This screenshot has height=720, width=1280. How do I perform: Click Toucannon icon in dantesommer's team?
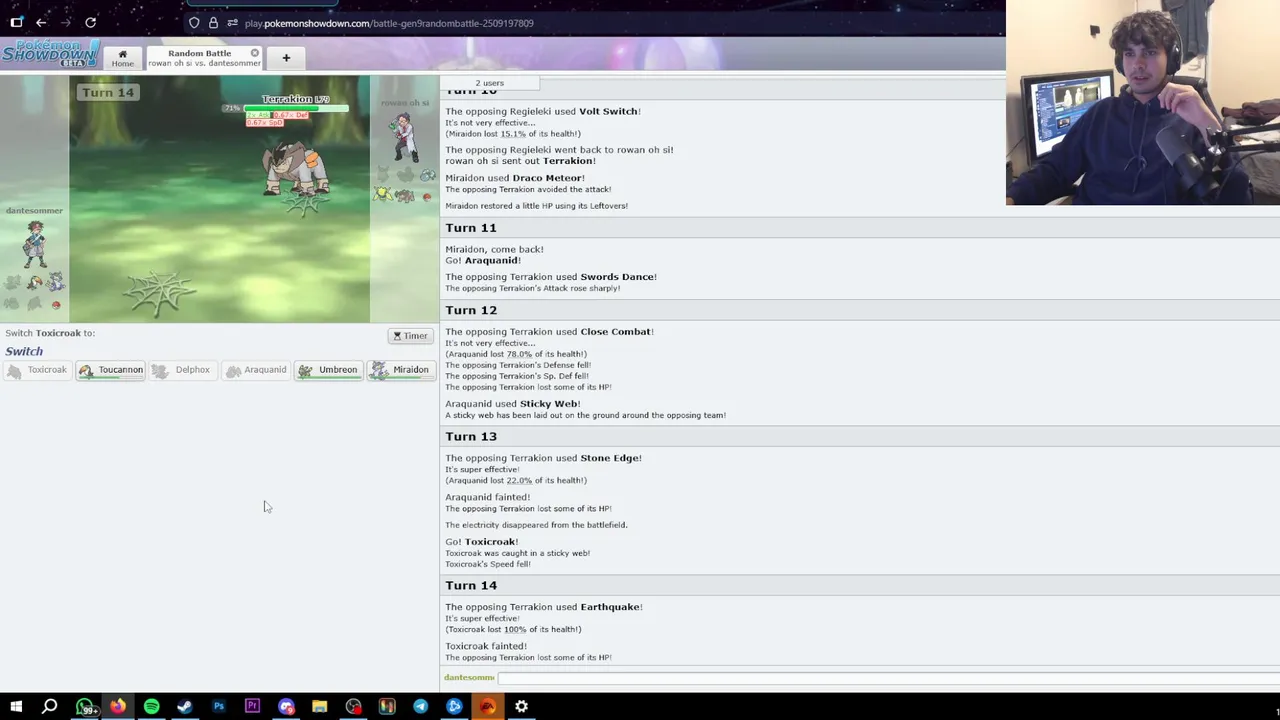click(x=35, y=284)
